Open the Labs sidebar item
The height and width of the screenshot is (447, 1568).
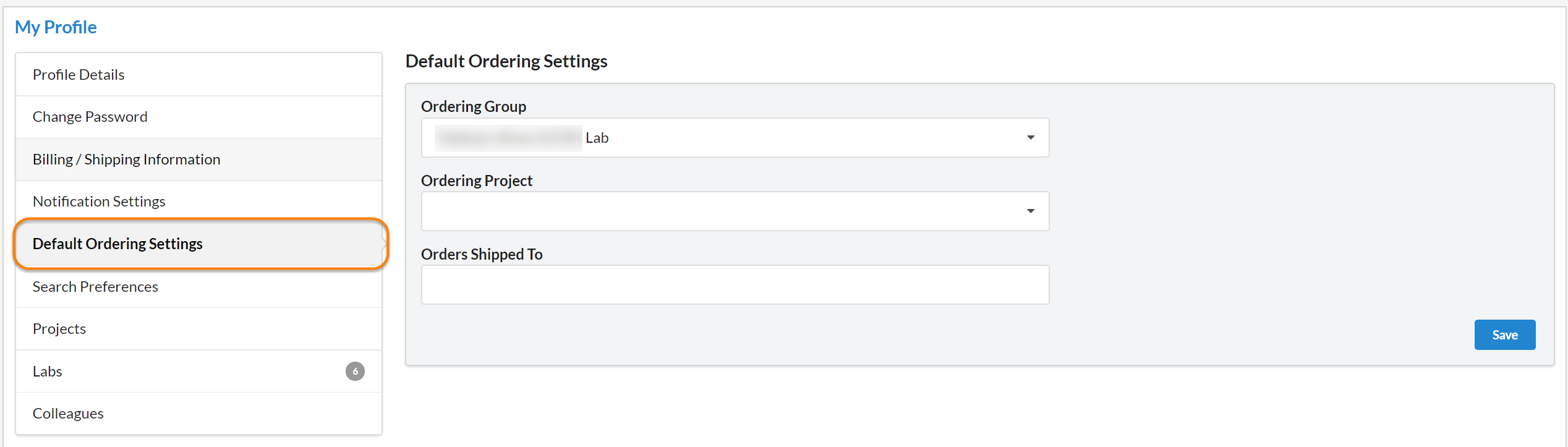pos(48,372)
